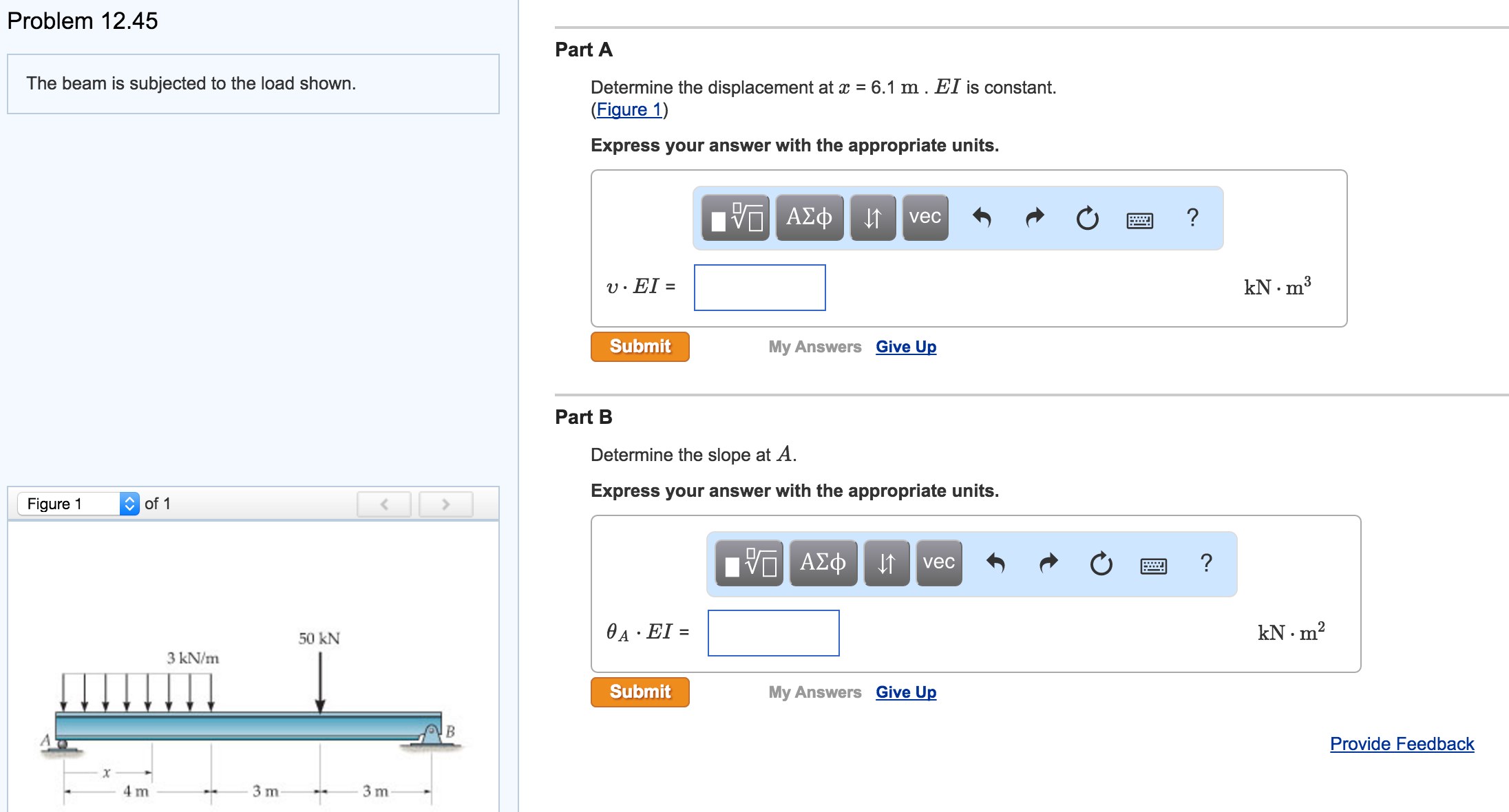Insert a Greek symbol using ΑΣφ in Part A
The width and height of the screenshot is (1509, 812).
coord(810,217)
